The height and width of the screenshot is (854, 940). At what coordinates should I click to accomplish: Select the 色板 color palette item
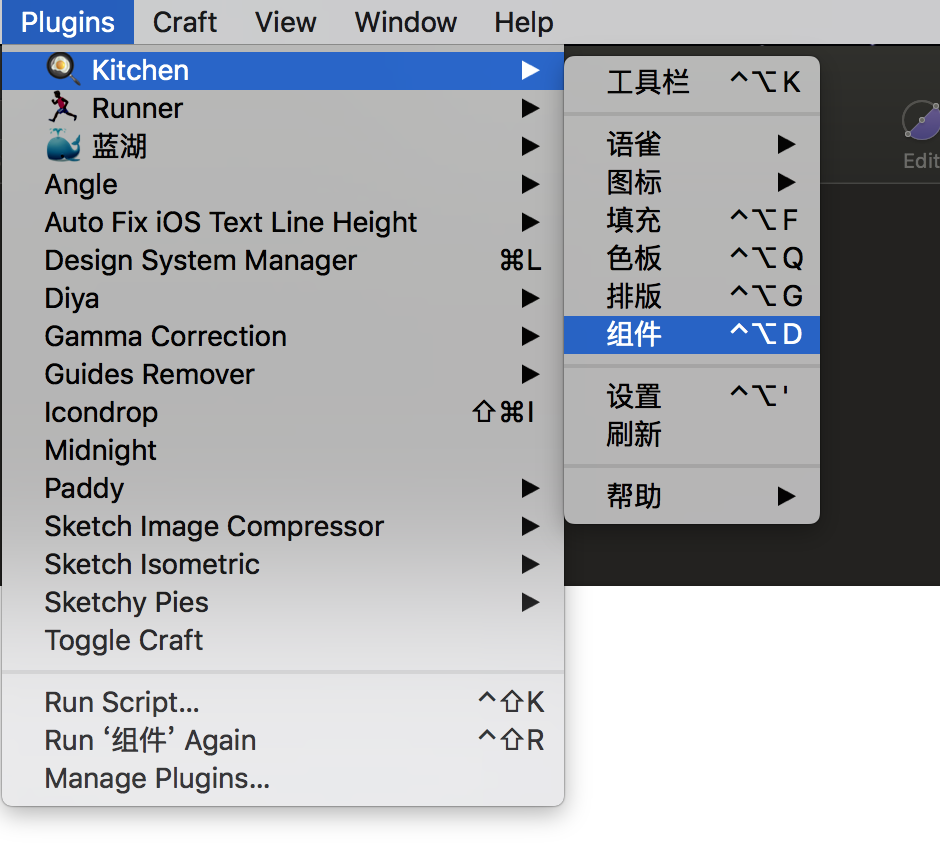pyautogui.click(x=634, y=258)
